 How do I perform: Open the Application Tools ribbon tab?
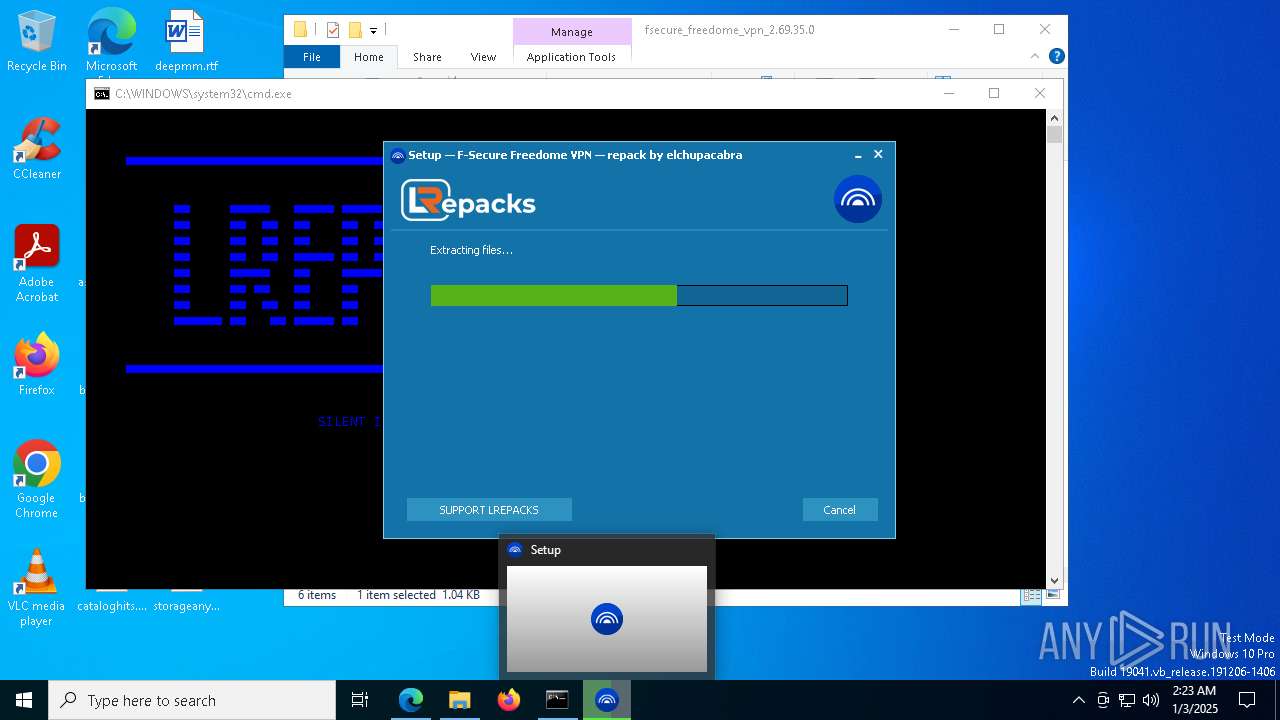[571, 57]
